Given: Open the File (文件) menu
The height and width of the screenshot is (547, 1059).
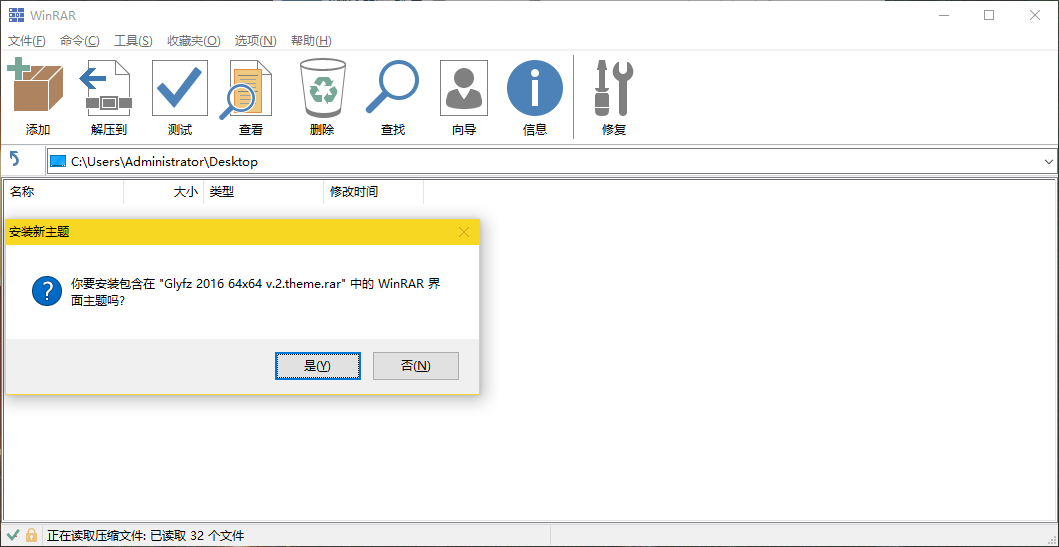Looking at the screenshot, I should point(27,41).
